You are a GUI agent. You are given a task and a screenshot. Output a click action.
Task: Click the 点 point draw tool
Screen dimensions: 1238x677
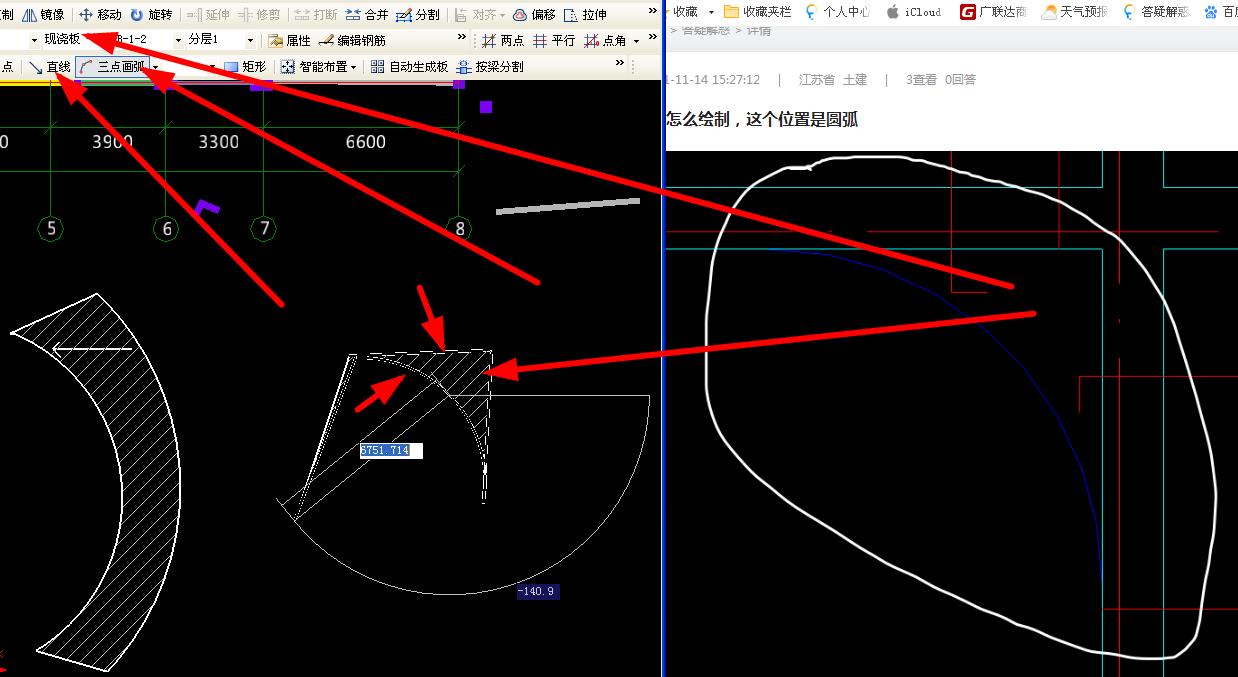pyautogui.click(x=7, y=67)
